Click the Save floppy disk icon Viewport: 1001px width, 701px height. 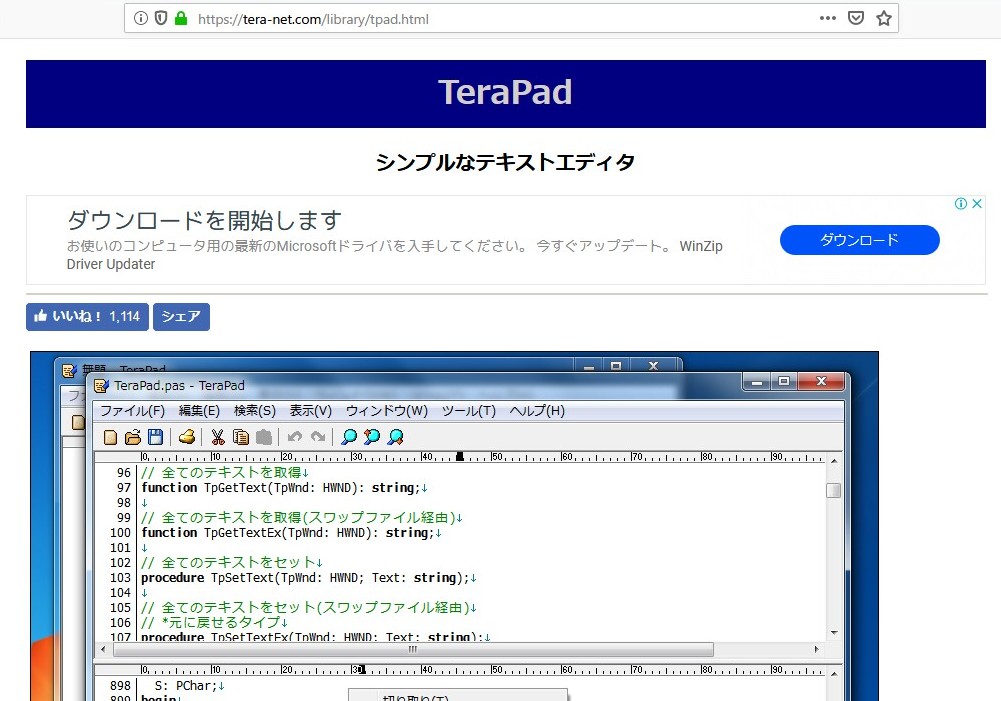(x=155, y=437)
